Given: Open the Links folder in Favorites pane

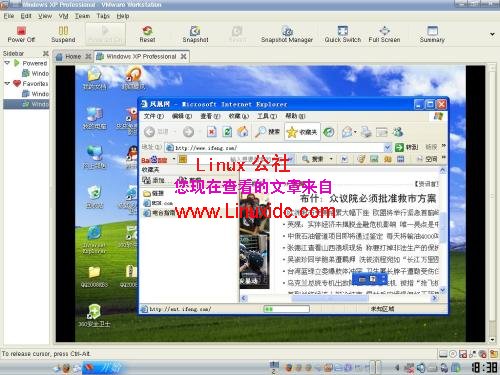Looking at the screenshot, I should [x=153, y=193].
